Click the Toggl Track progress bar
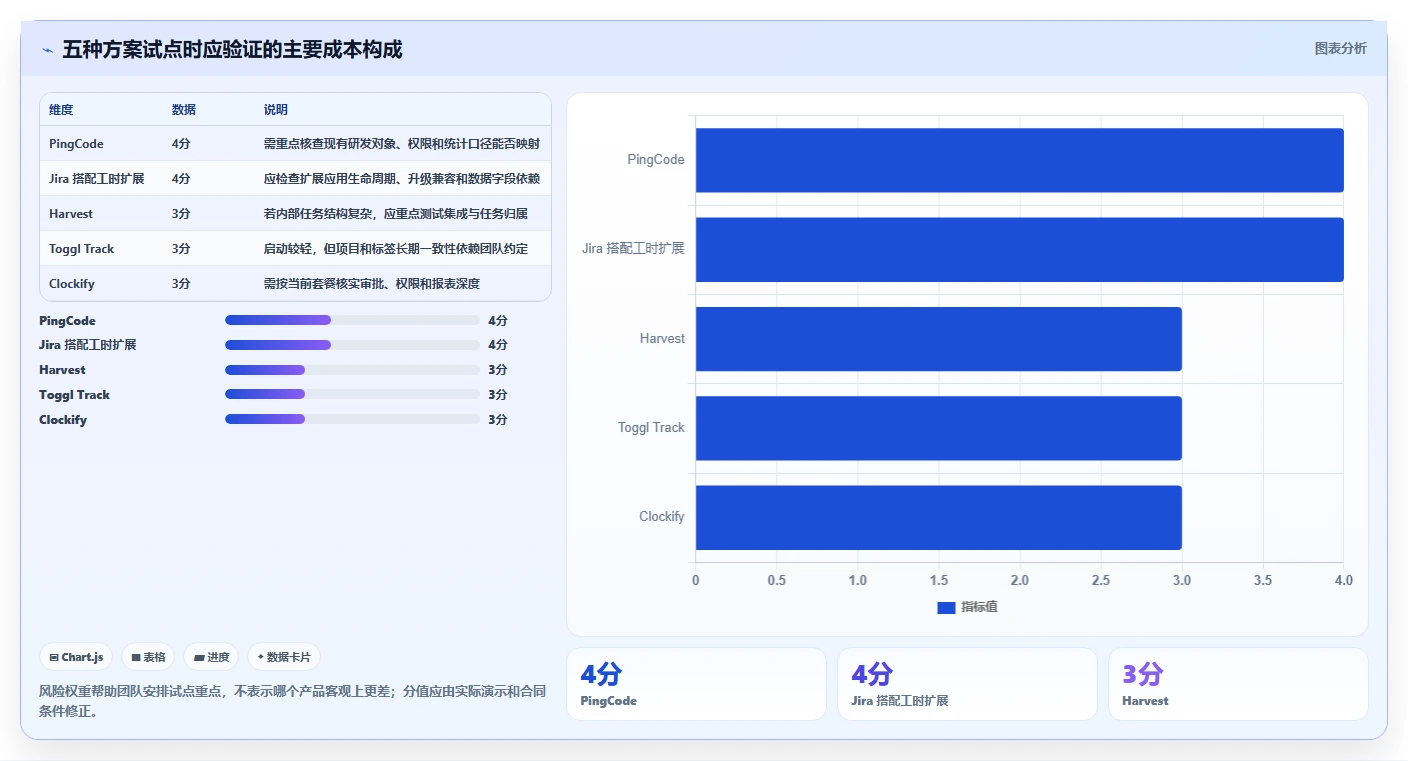The width and height of the screenshot is (1408, 761). coord(352,394)
